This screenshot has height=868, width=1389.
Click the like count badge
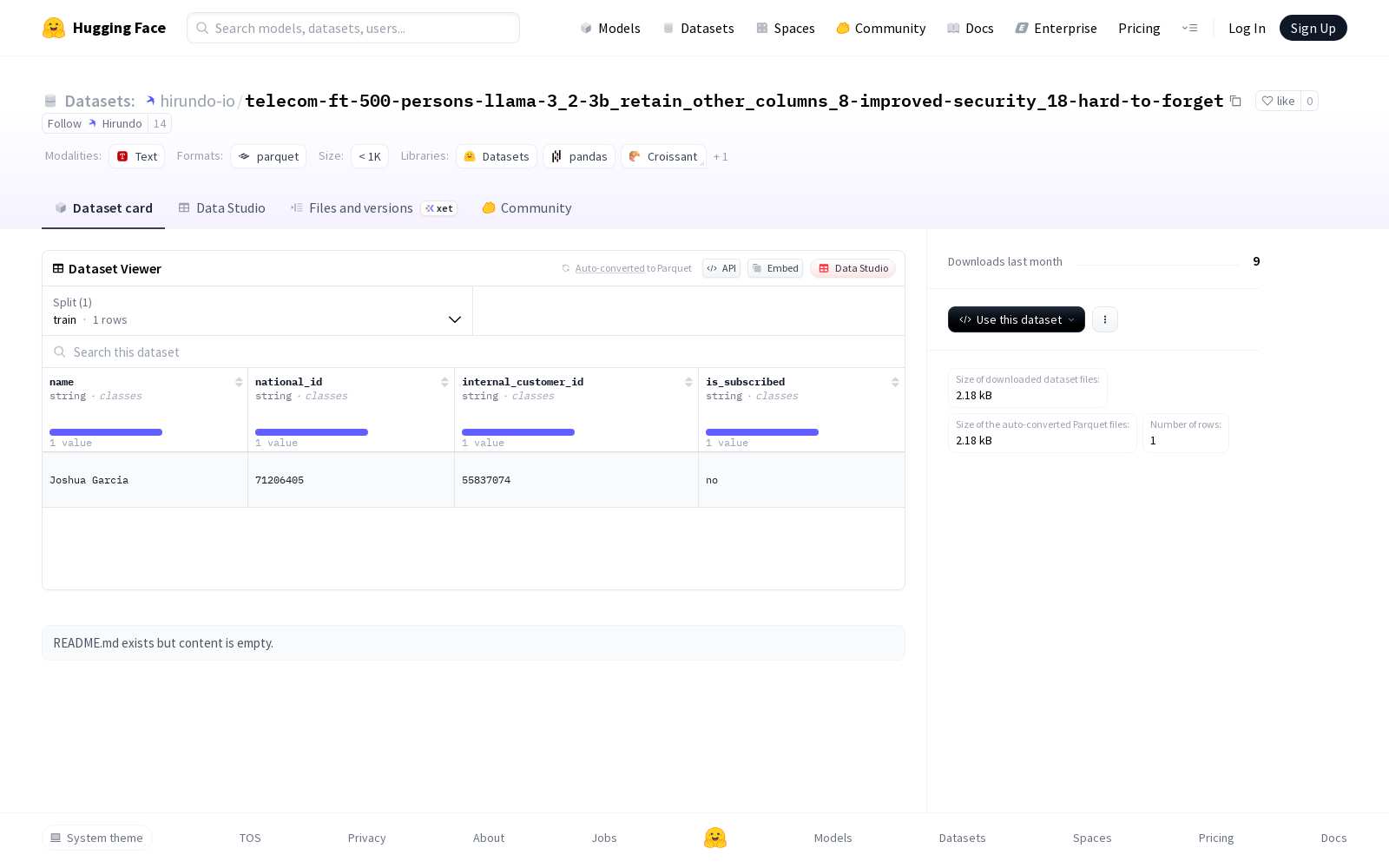pyautogui.click(x=1309, y=101)
